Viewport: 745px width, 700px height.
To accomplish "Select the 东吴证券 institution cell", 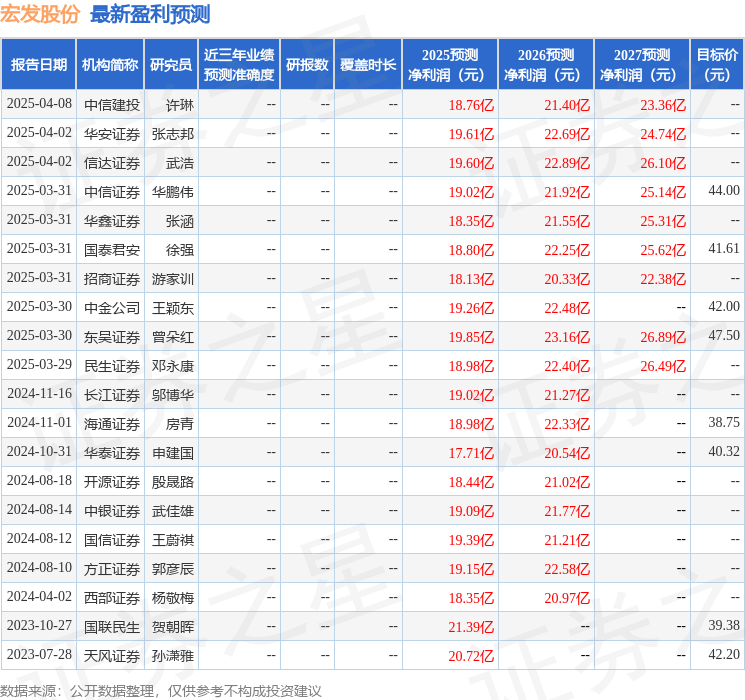I will pos(112,337).
